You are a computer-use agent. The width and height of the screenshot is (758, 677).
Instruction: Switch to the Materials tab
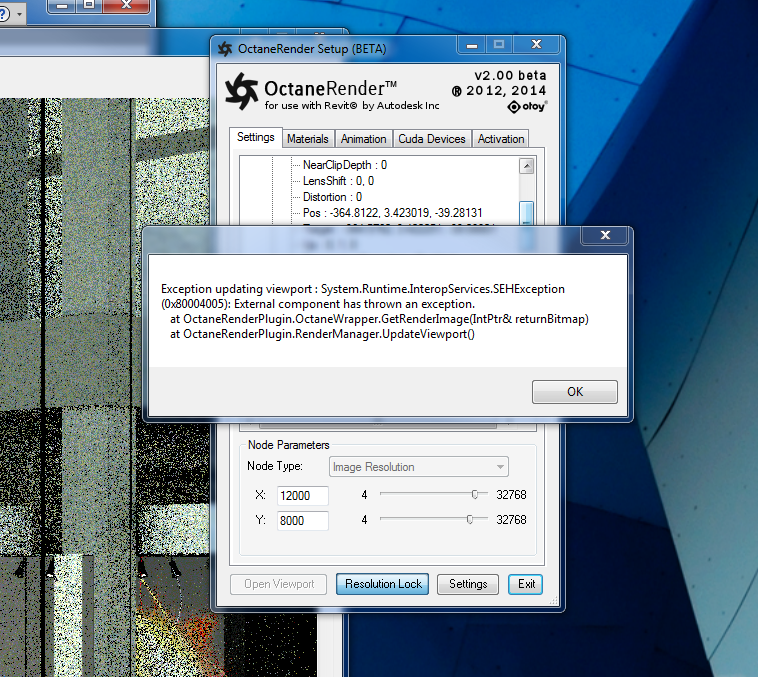point(307,139)
